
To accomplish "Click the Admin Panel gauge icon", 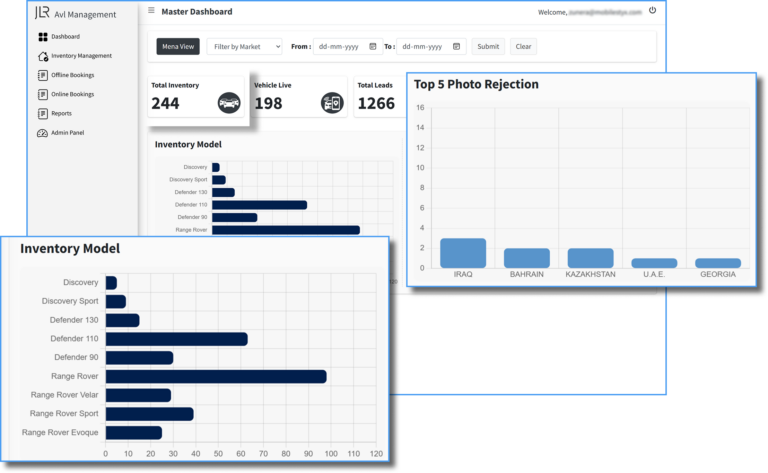I will tap(42, 133).
